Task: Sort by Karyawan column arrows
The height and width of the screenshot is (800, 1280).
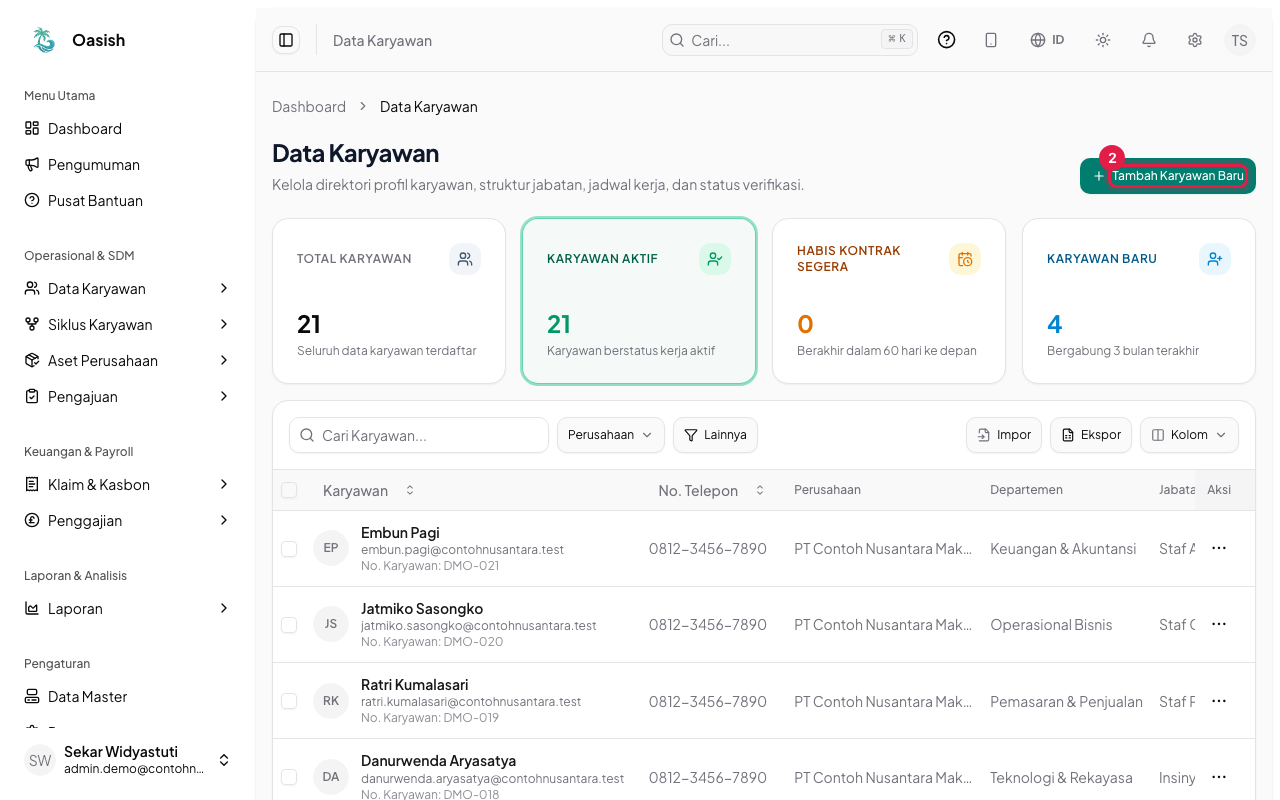Action: [x=410, y=490]
